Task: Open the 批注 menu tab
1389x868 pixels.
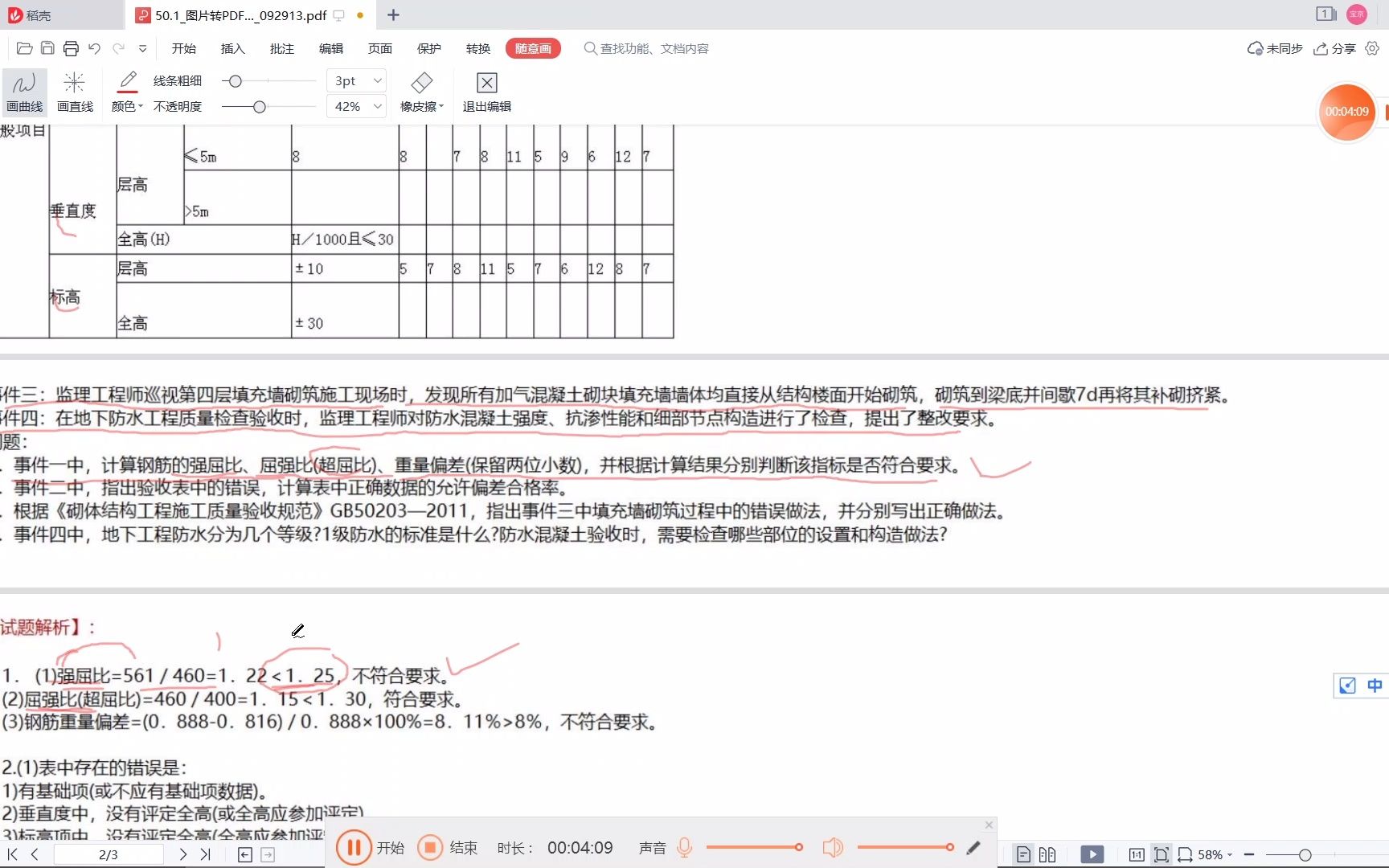Action: (282, 48)
